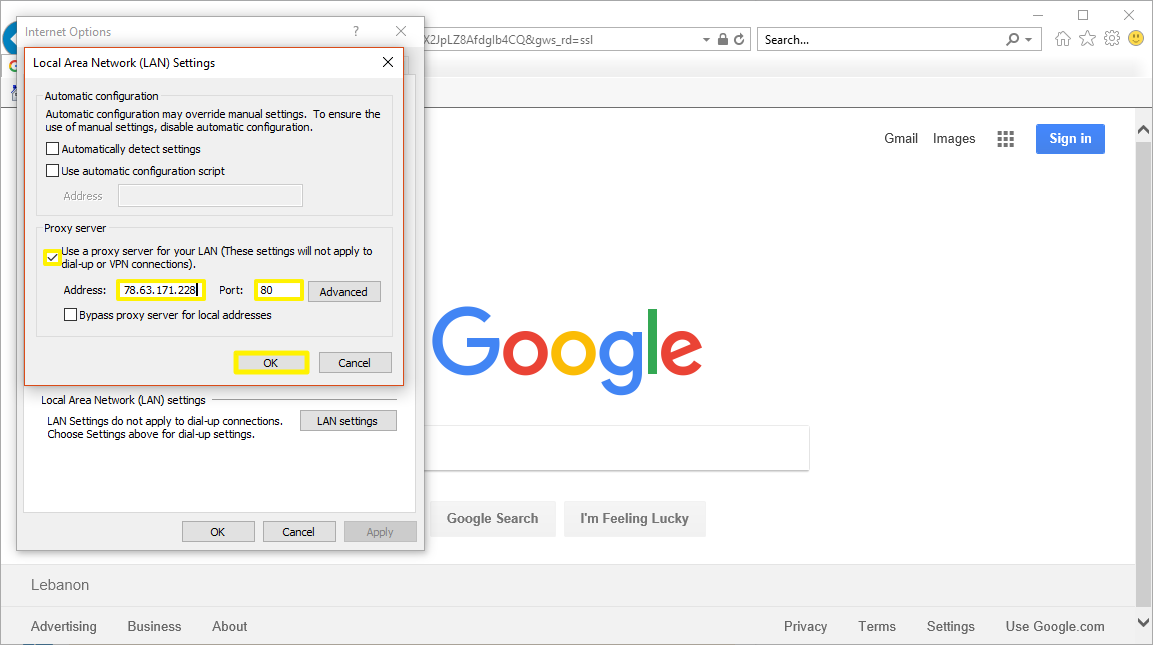This screenshot has height=645, width=1153.
Task: Confirm LAN Settings with OK
Action: point(271,363)
